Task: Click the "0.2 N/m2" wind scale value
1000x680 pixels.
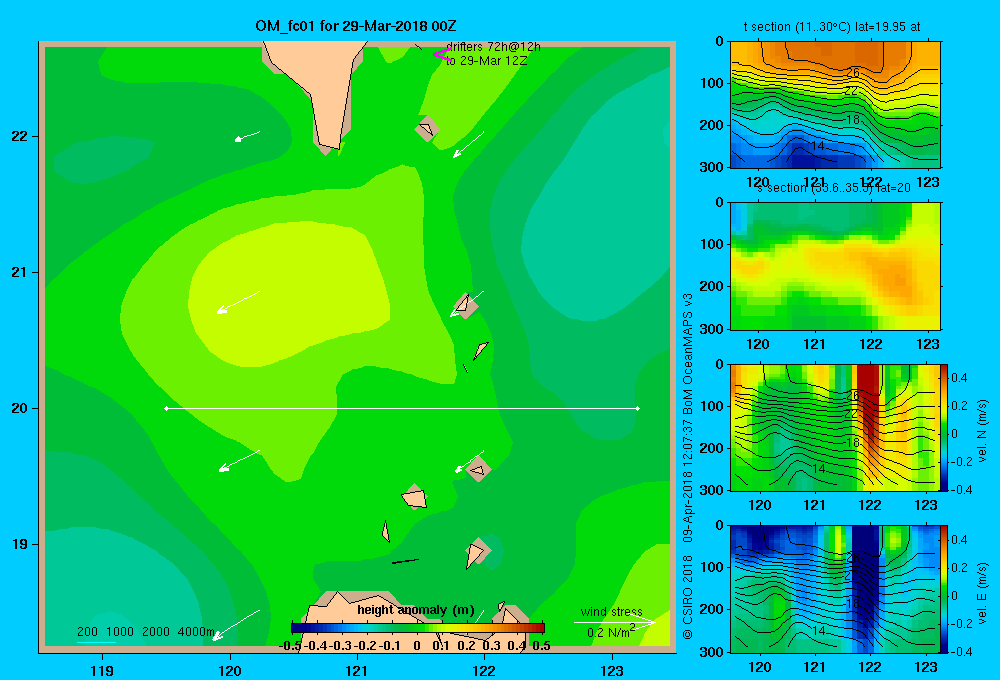Action: pos(611,632)
